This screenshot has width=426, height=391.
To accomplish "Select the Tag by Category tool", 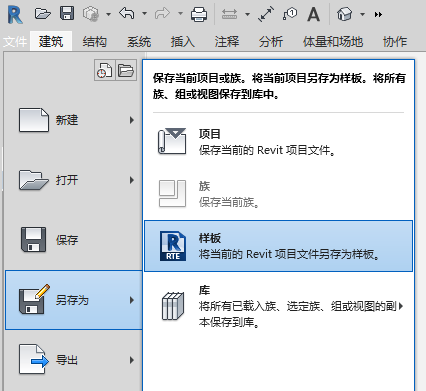I will tap(290, 14).
